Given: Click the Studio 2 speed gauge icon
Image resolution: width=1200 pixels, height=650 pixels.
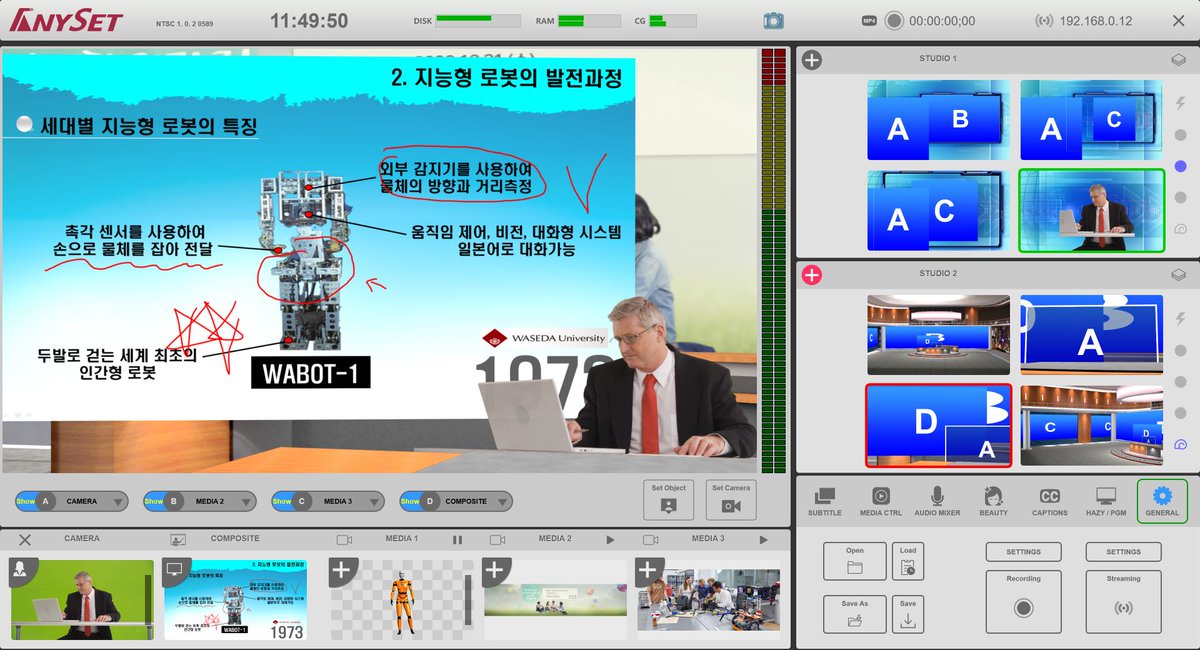Looking at the screenshot, I should [x=1180, y=445].
